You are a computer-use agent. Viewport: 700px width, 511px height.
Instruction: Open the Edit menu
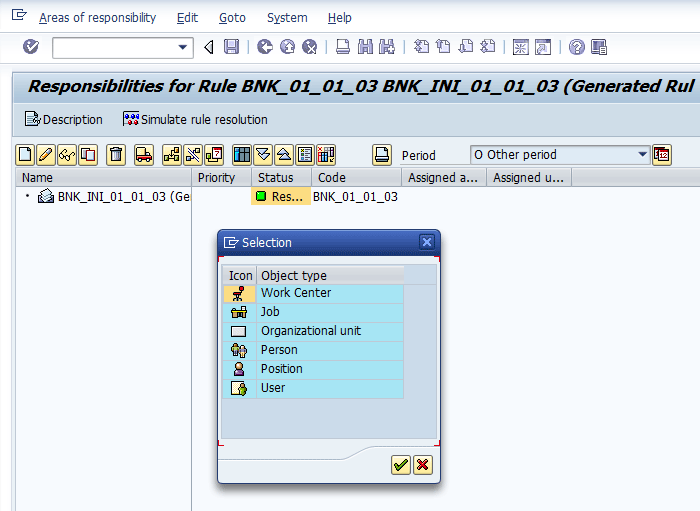coord(188,18)
